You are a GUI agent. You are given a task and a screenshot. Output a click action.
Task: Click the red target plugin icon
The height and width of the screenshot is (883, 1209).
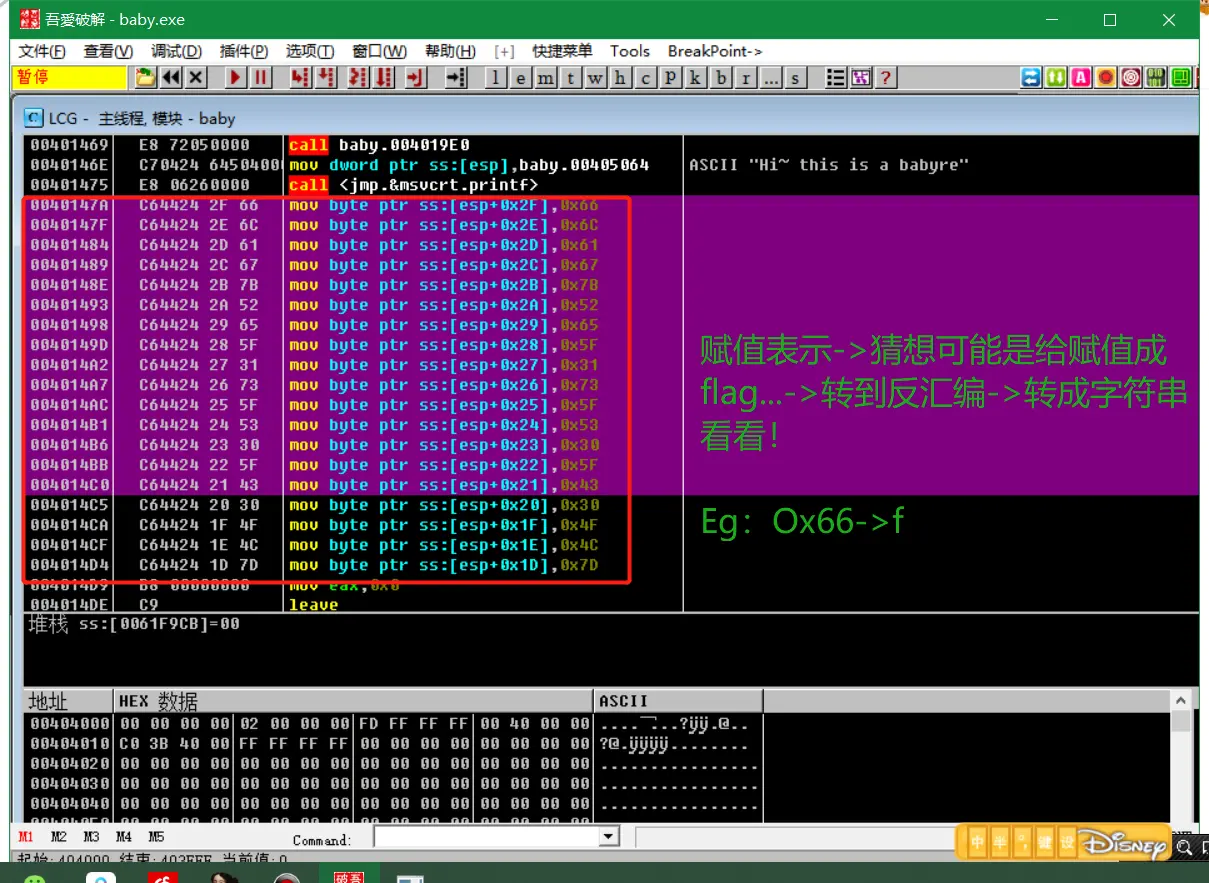(x=1131, y=78)
